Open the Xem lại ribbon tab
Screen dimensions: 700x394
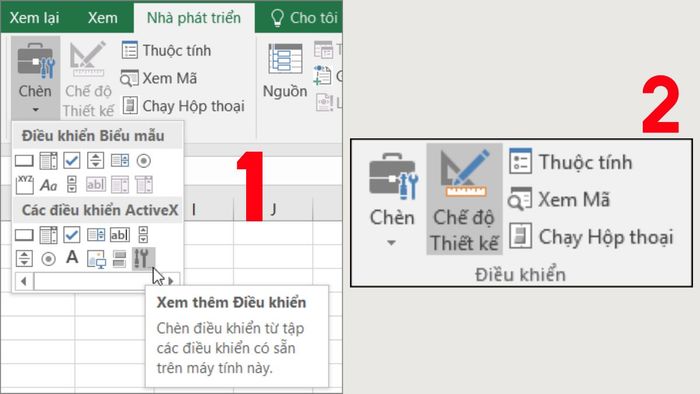pos(34,18)
